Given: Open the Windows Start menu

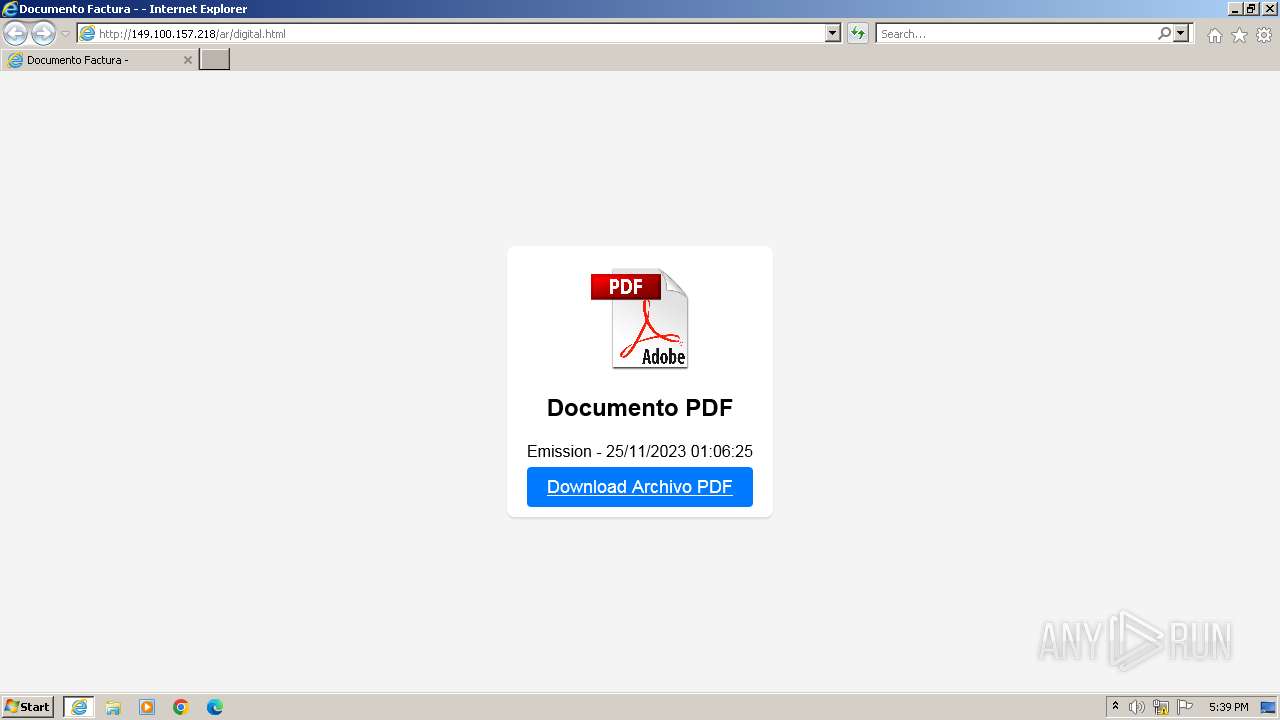Looking at the screenshot, I should click(28, 707).
